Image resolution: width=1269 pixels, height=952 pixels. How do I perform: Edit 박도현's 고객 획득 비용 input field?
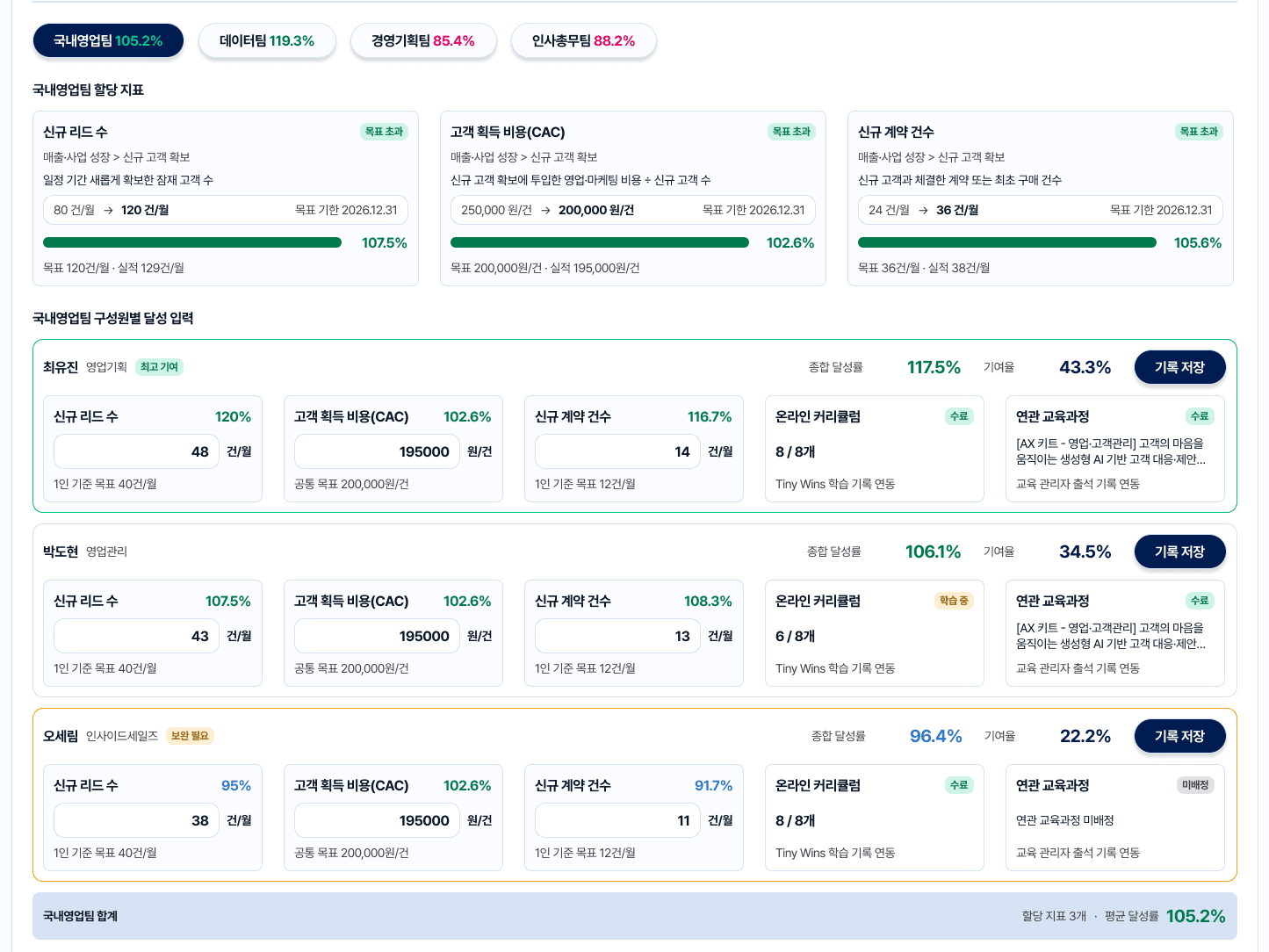coord(377,636)
